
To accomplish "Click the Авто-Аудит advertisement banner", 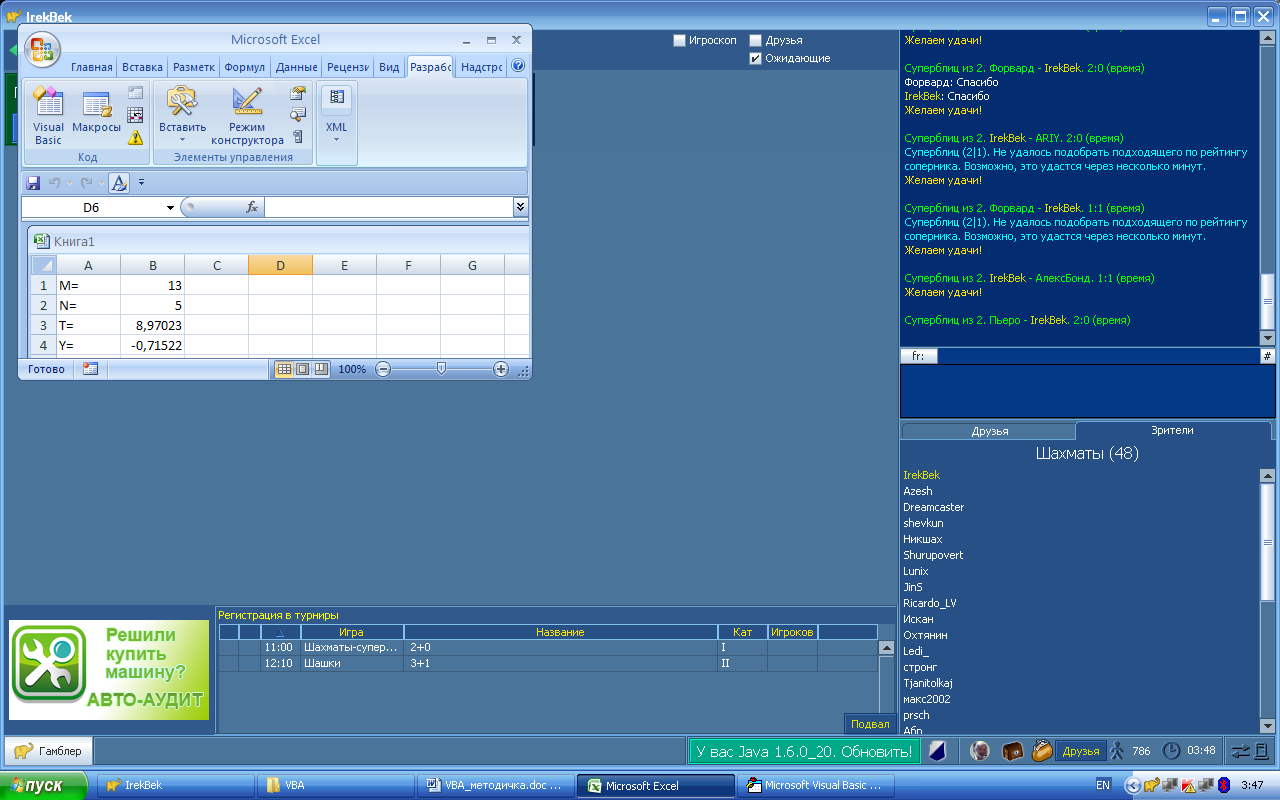I will click(109, 670).
